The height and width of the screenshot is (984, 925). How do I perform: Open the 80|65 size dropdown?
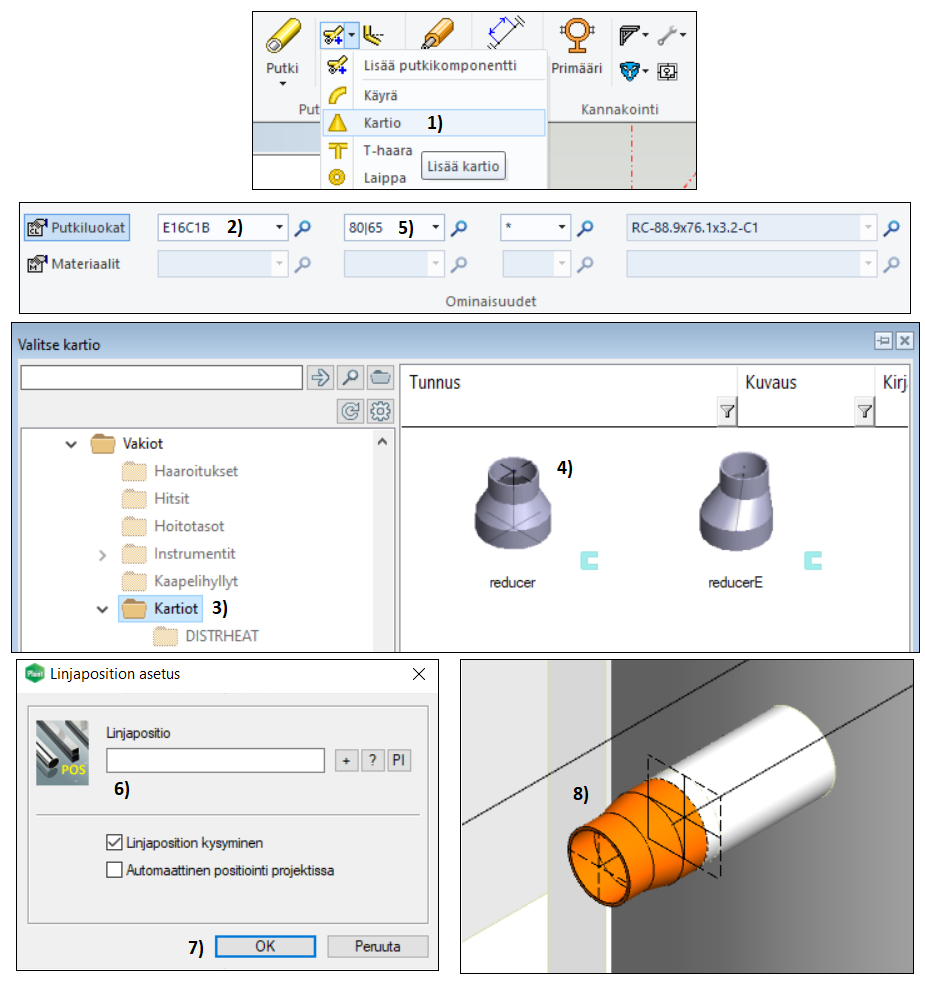[434, 228]
